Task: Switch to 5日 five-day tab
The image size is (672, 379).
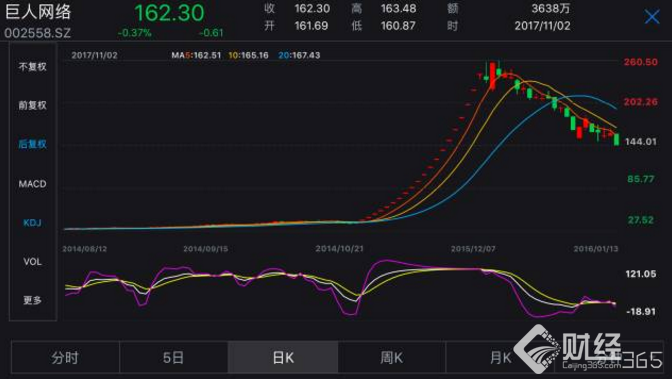Action: pos(174,357)
